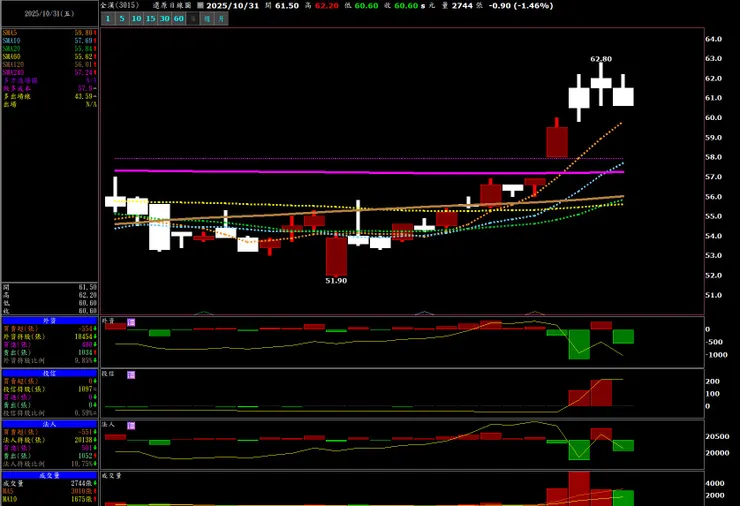The height and width of the screenshot is (506, 740).
Task: Click the candlestick under the 62.80 label
Action: pyautogui.click(x=601, y=83)
